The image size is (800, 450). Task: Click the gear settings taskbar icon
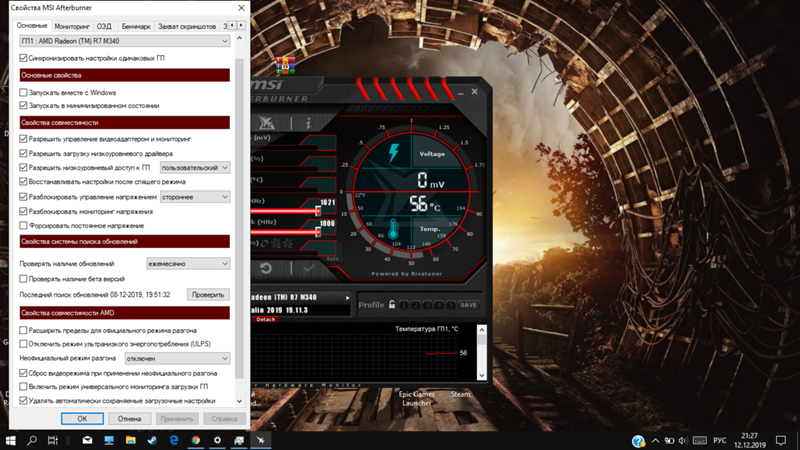pyautogui.click(x=217, y=440)
